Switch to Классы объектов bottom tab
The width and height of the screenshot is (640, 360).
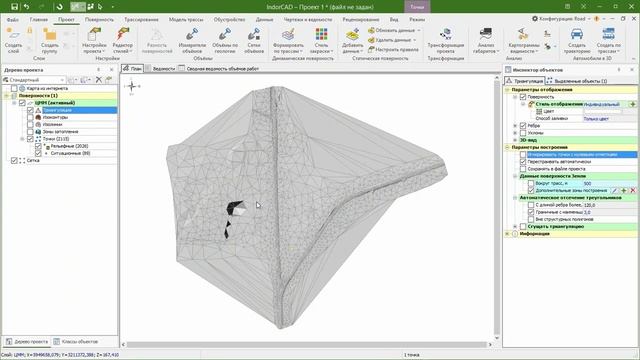coord(76,342)
